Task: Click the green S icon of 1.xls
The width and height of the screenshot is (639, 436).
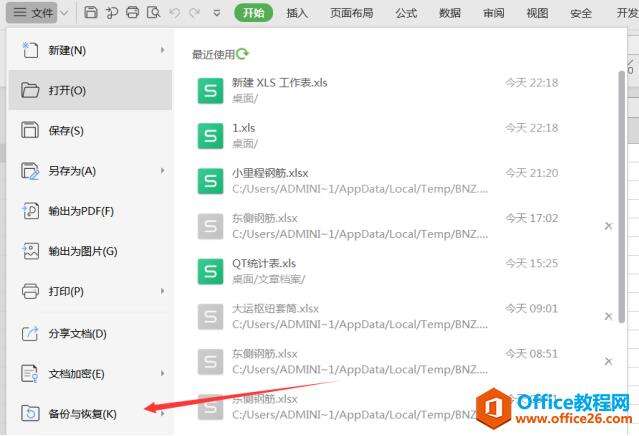Action: coord(210,136)
